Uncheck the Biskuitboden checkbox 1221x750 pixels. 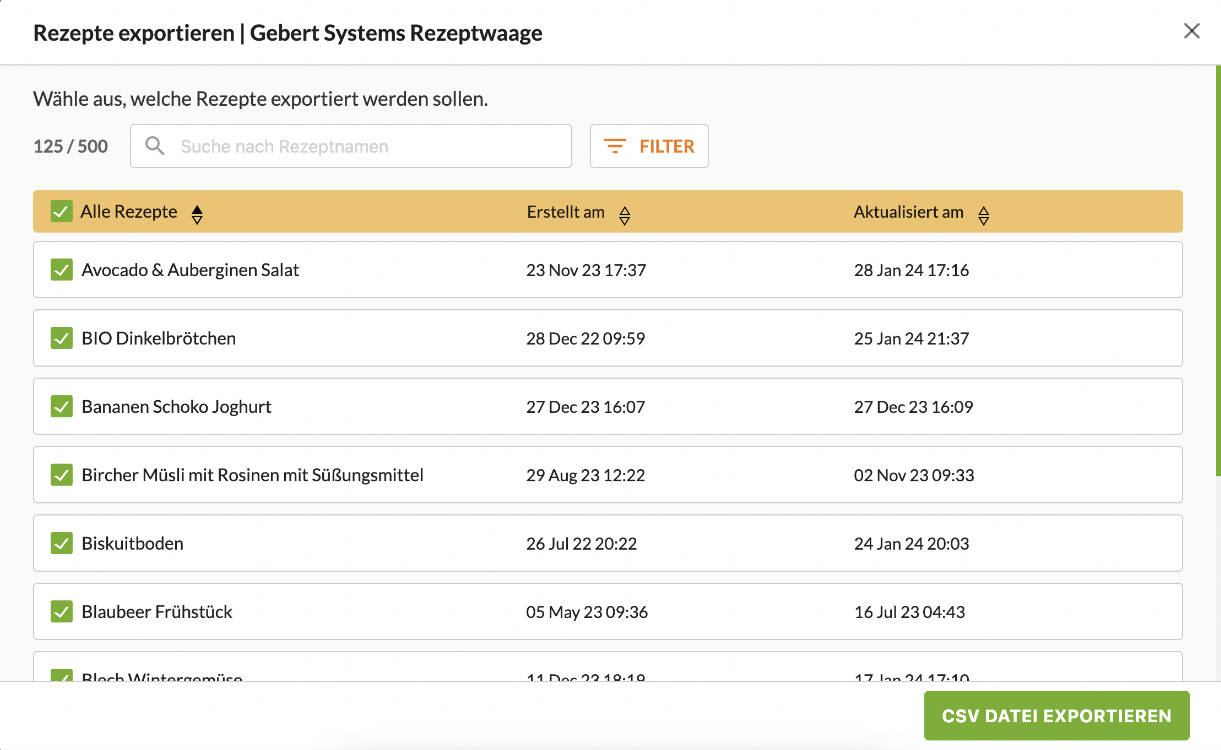[x=62, y=544]
